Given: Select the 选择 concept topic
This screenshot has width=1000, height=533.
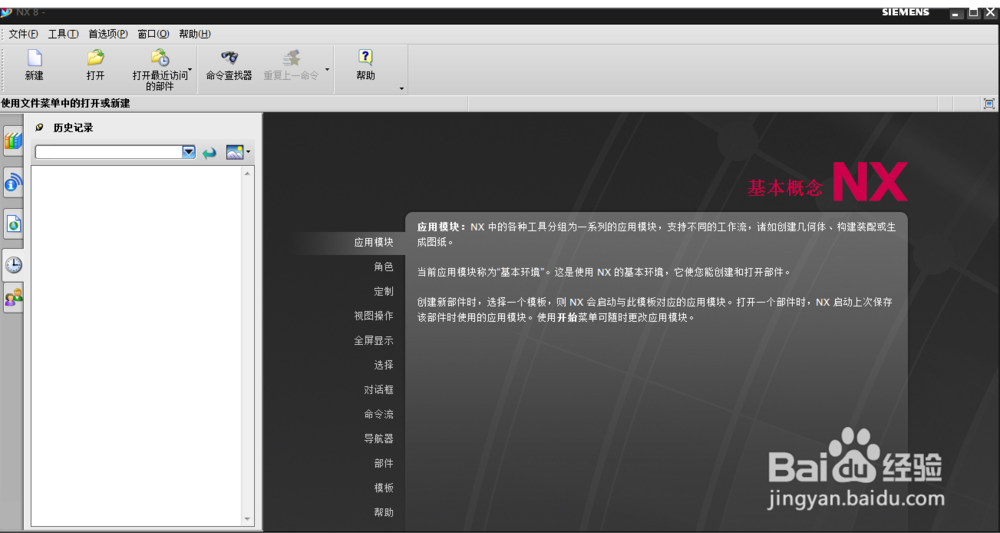Looking at the screenshot, I should [384, 365].
